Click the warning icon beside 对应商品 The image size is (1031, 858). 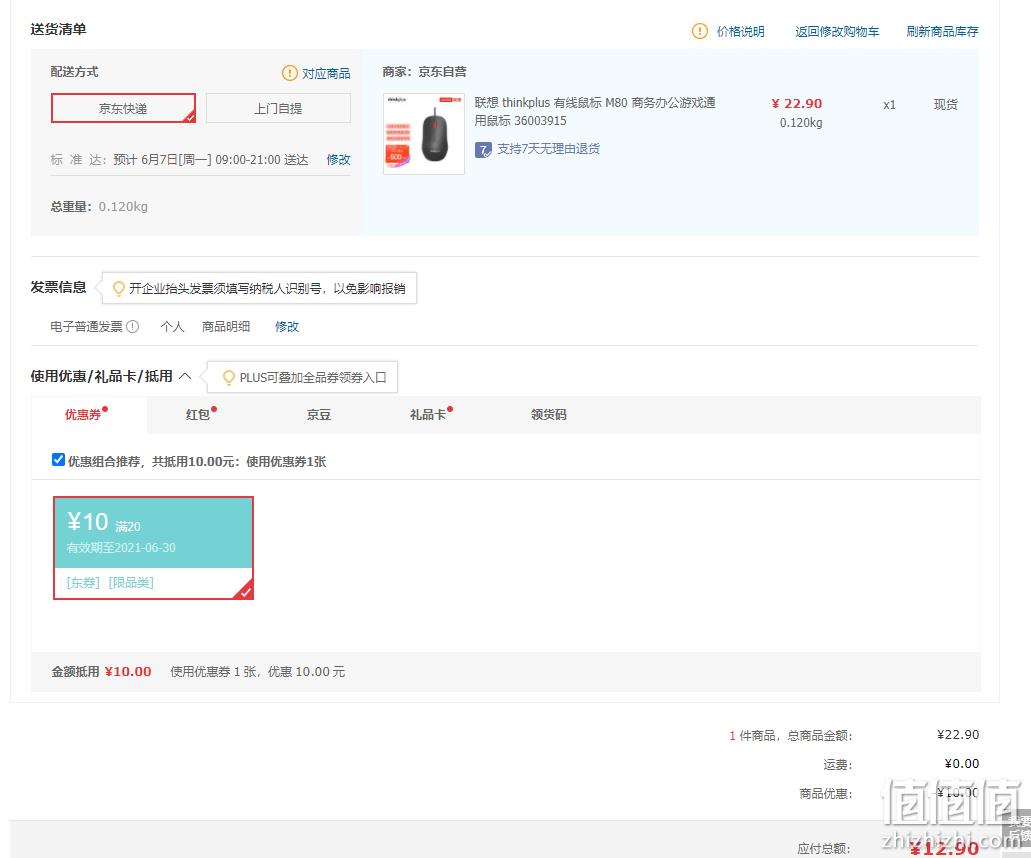[x=289, y=73]
